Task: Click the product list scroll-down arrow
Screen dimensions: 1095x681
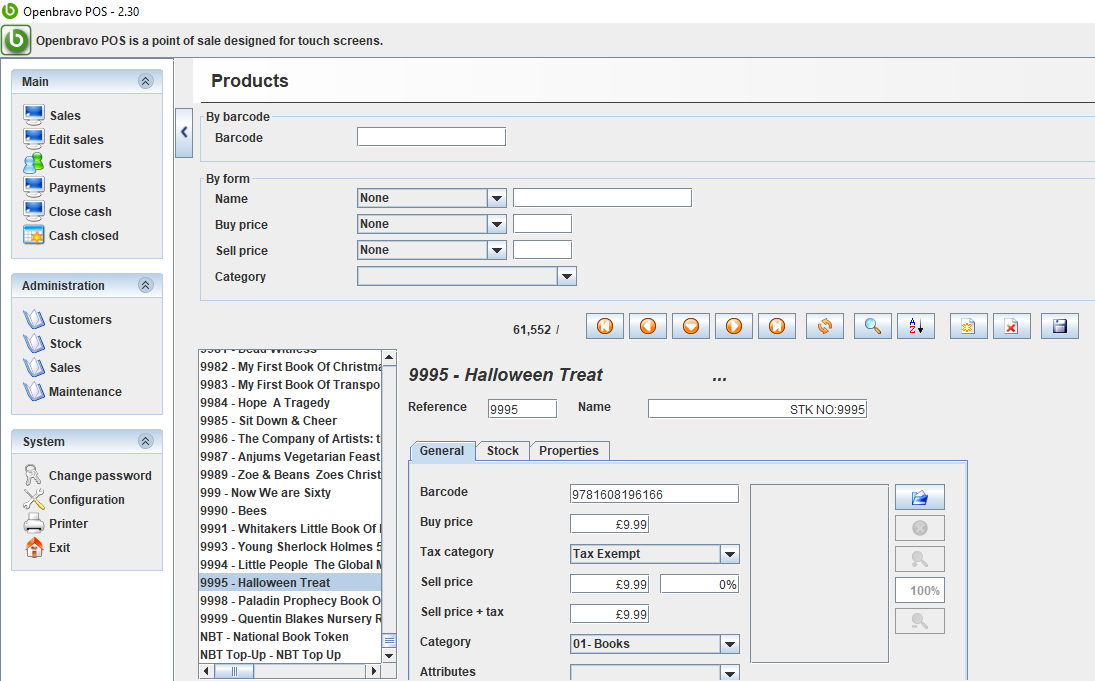Action: [x=389, y=655]
